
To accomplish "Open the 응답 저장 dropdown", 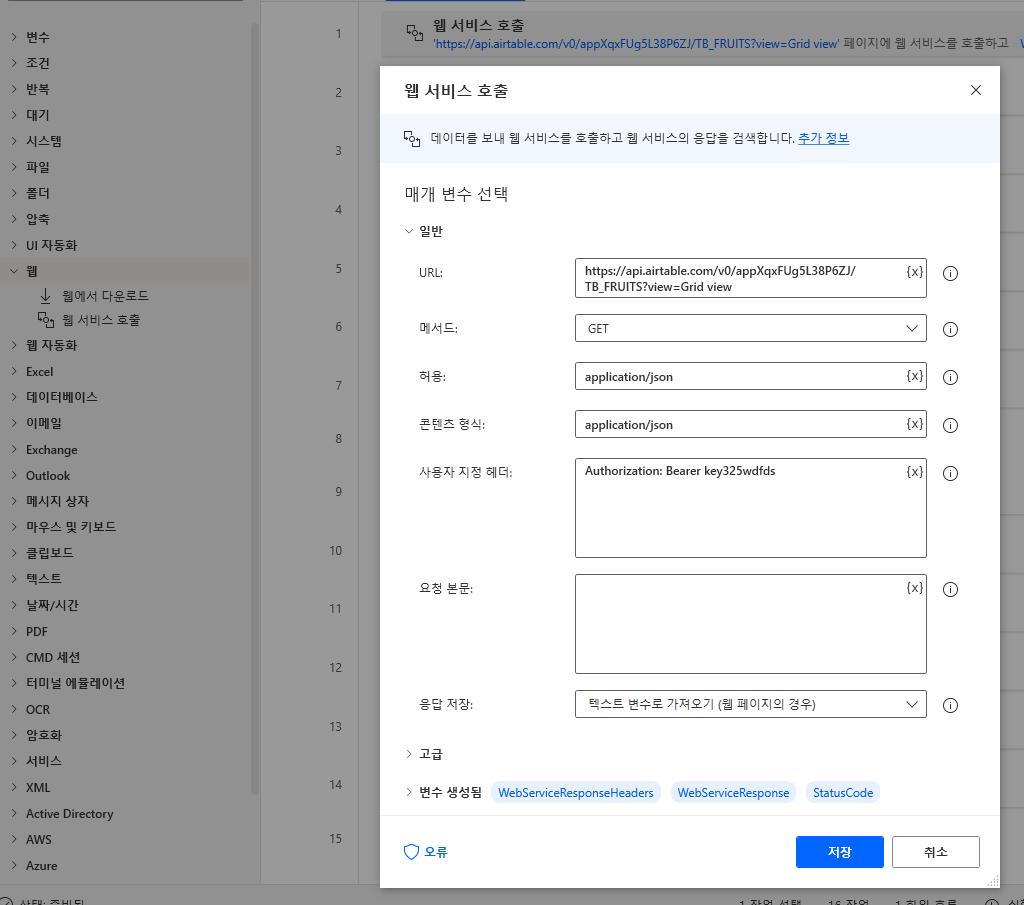I will (750, 704).
